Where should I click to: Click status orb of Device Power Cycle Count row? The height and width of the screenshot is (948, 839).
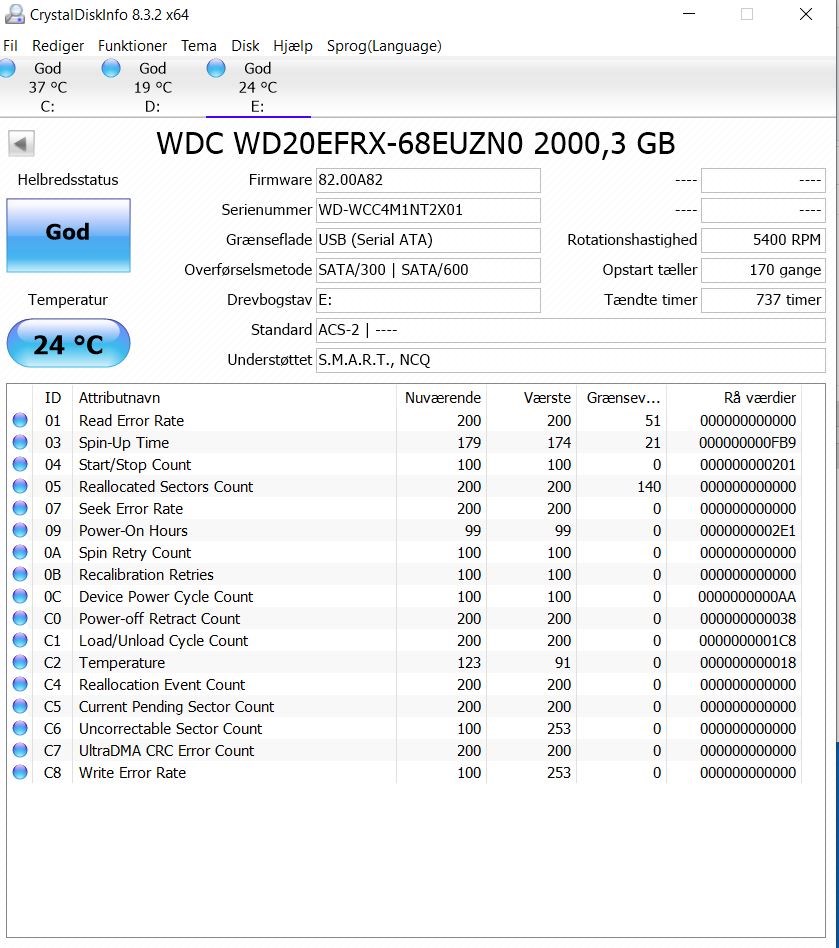click(20, 596)
